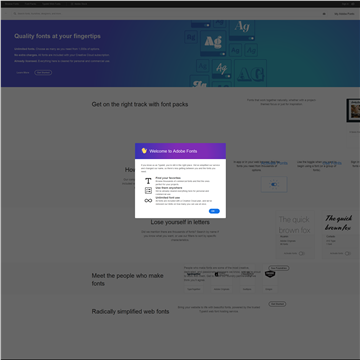Screen dimensions: 360x360
Task: Open Typekit Web Fonts in the top navigation
Action: 51,4
